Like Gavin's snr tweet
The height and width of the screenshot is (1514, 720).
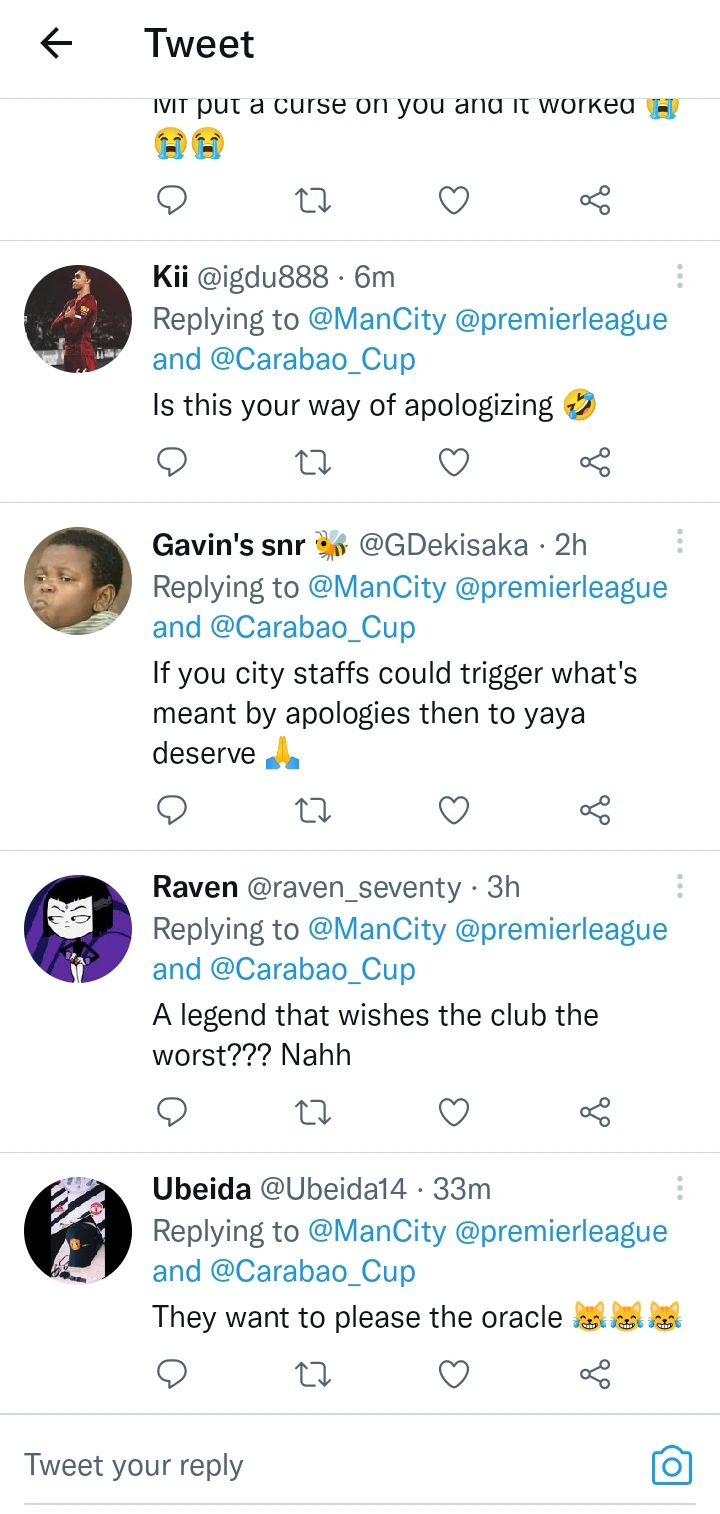tap(454, 810)
